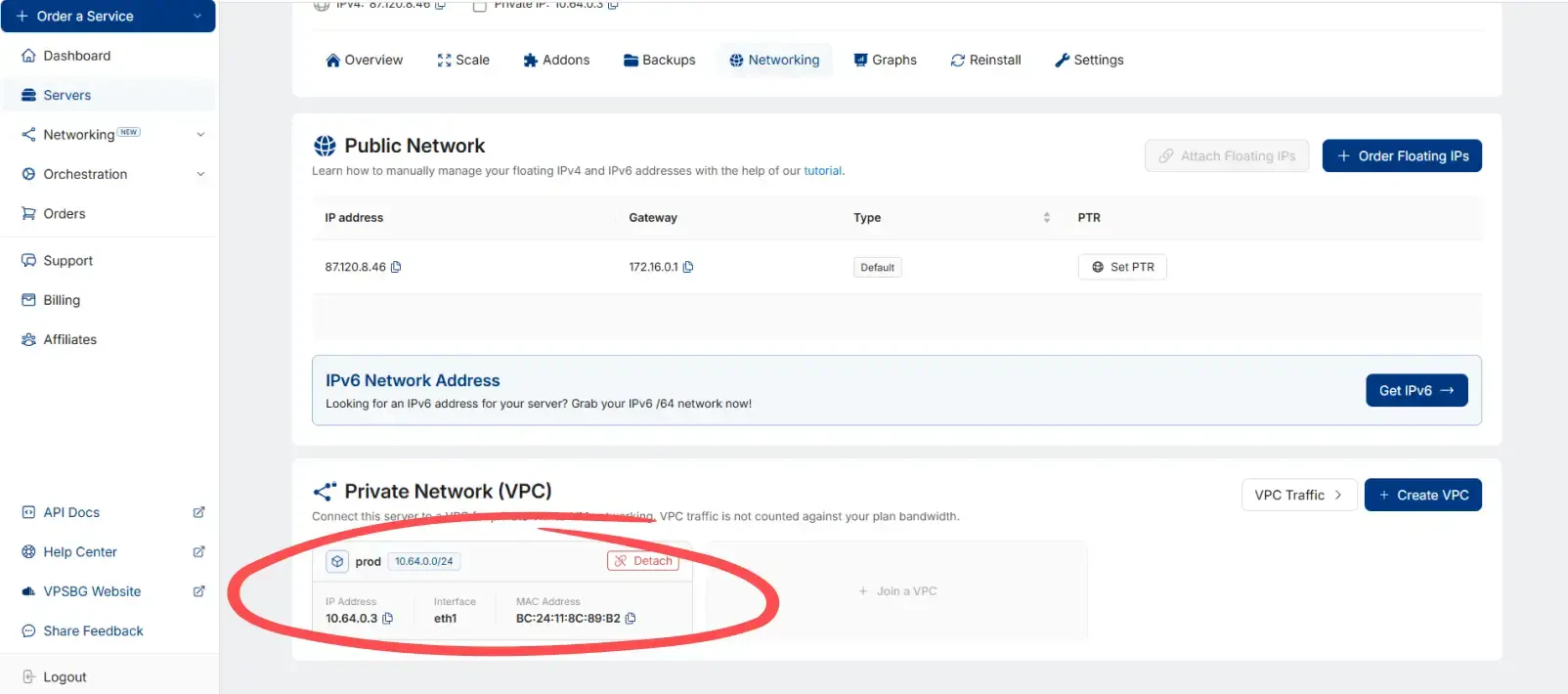Viewport: 1568px width, 694px height.
Task: Open the Graphs tab
Action: (x=885, y=60)
